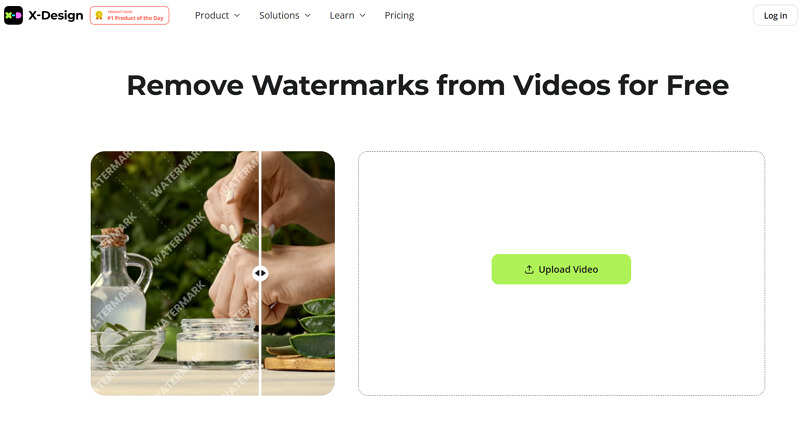
Task: Click the clean right side of preview
Action: click(x=298, y=273)
